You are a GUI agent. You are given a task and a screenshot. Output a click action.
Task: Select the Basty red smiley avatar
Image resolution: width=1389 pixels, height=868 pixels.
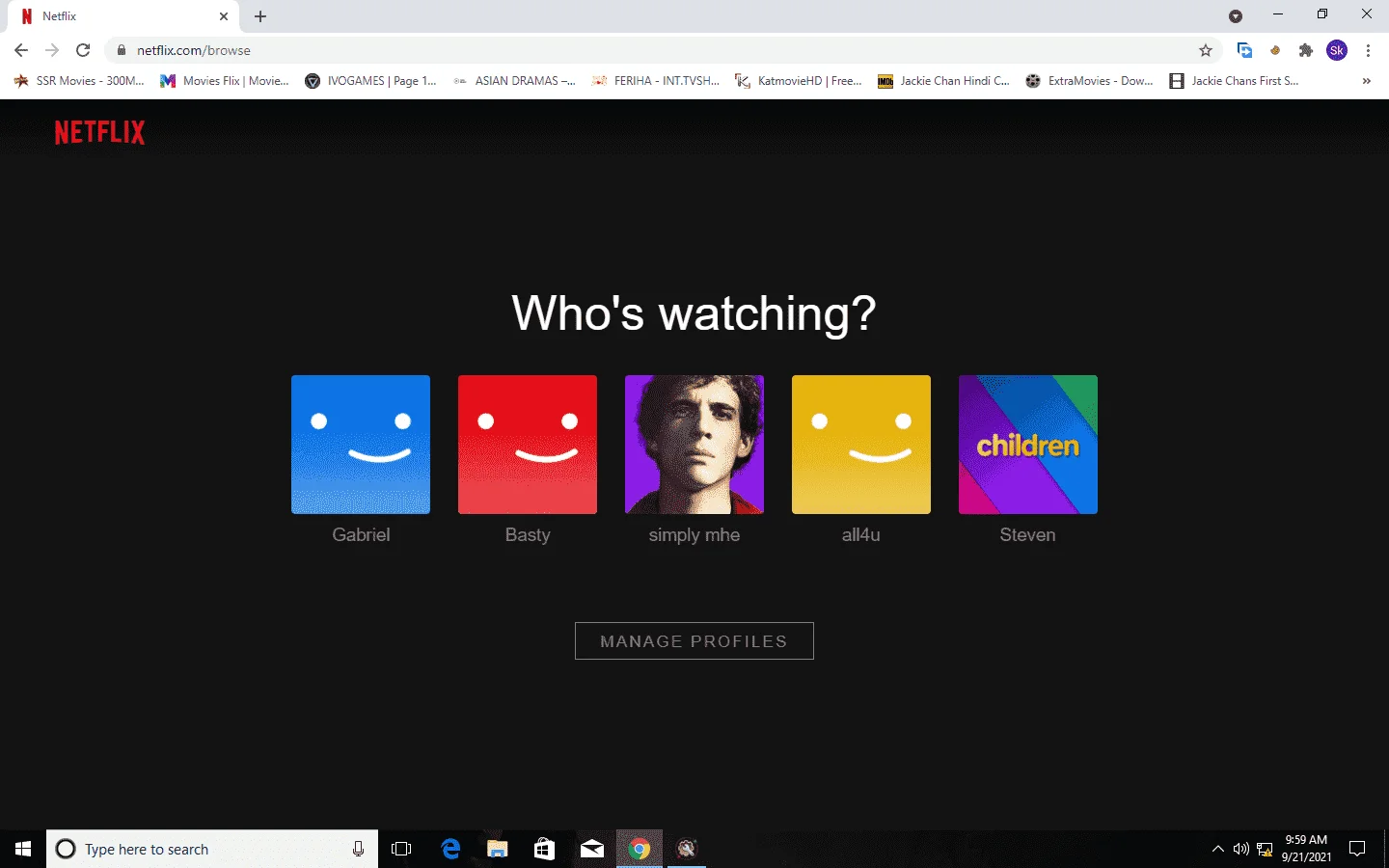click(x=528, y=445)
